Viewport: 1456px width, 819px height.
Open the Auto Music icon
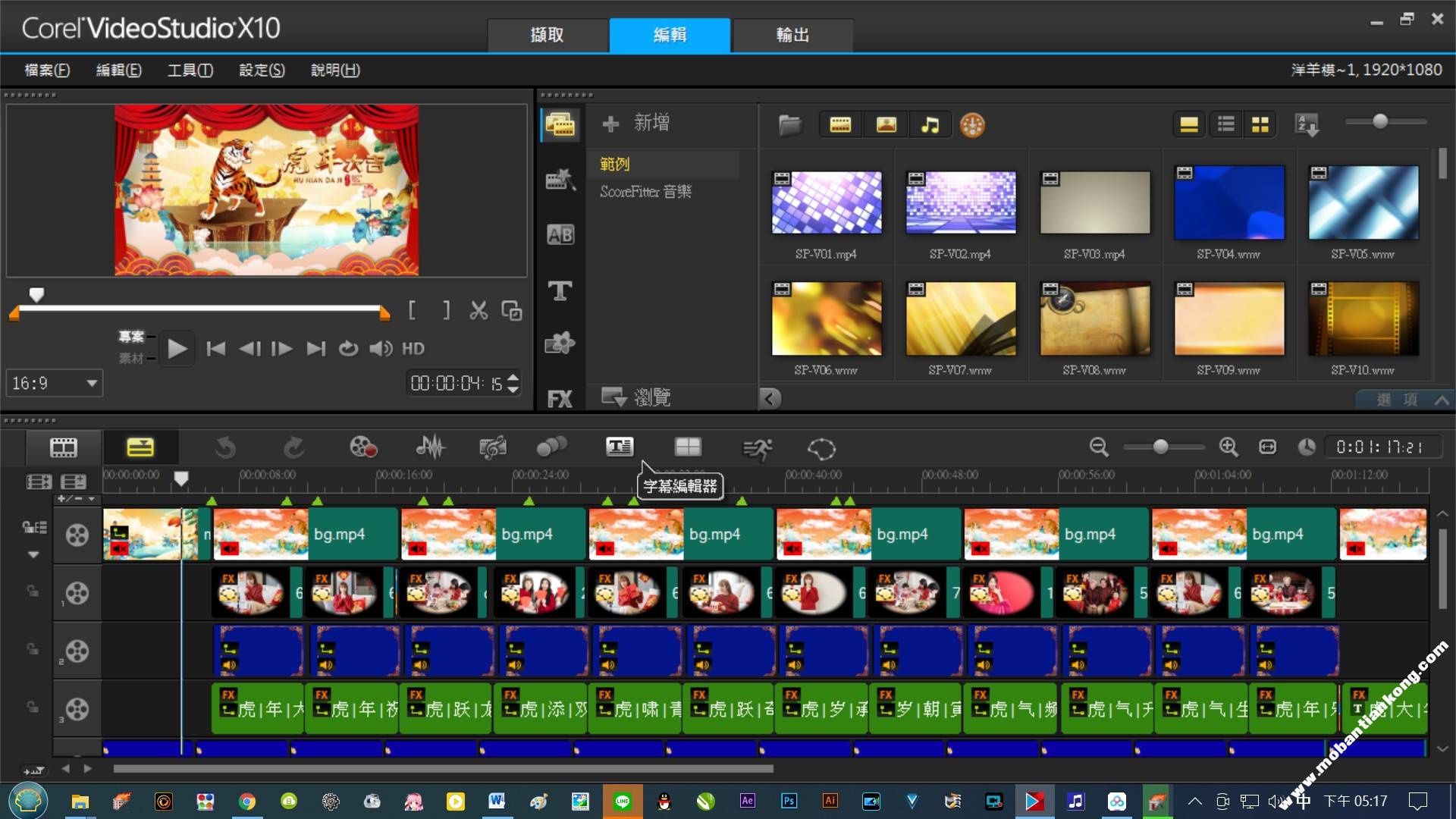click(x=493, y=447)
